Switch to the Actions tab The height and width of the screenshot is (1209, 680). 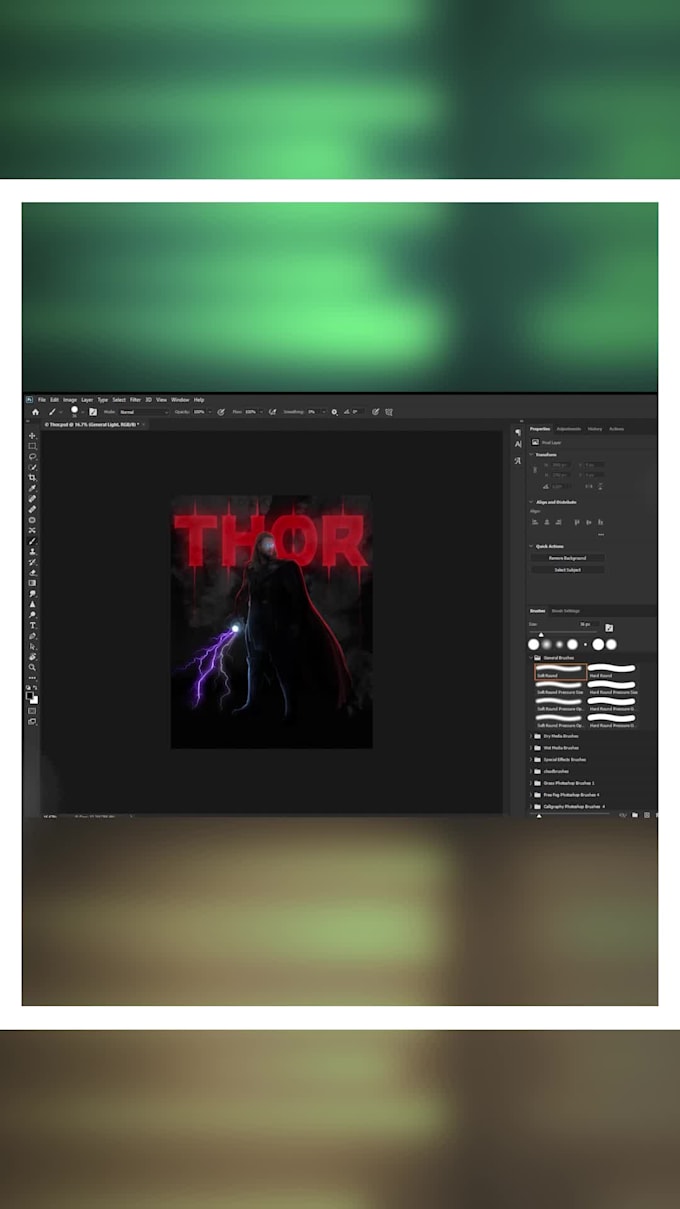617,429
